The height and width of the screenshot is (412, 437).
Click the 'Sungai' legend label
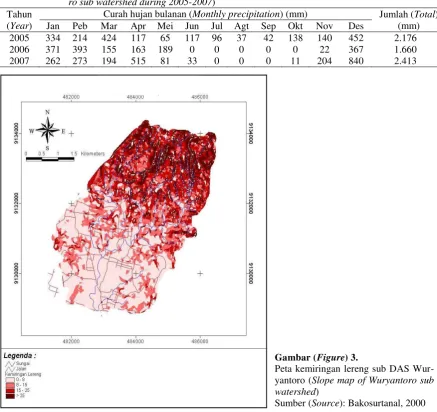tap(23, 364)
